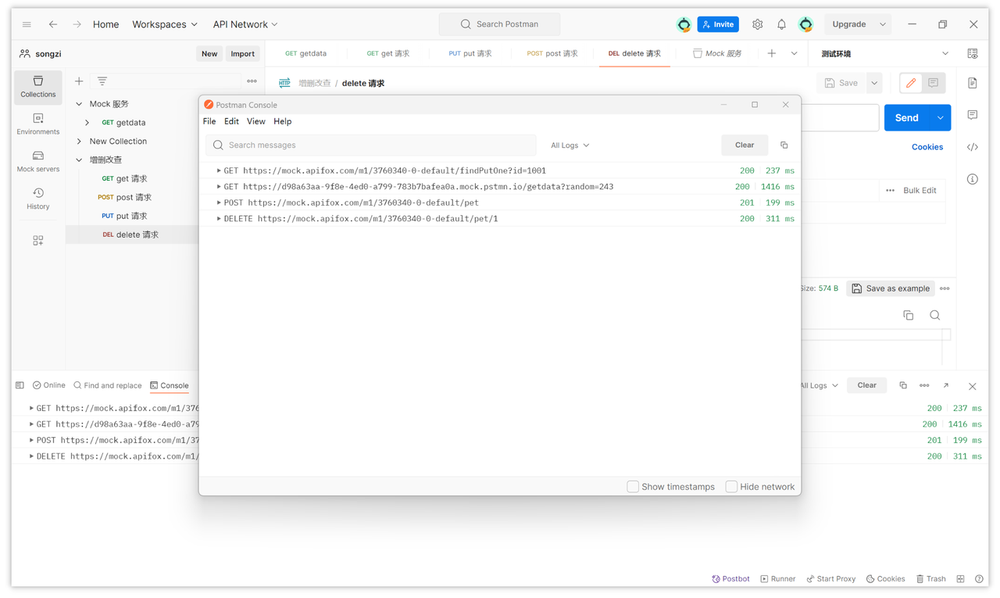Open the Environments sidebar icon
Image resolution: width=1000 pixels, height=598 pixels.
[38, 124]
